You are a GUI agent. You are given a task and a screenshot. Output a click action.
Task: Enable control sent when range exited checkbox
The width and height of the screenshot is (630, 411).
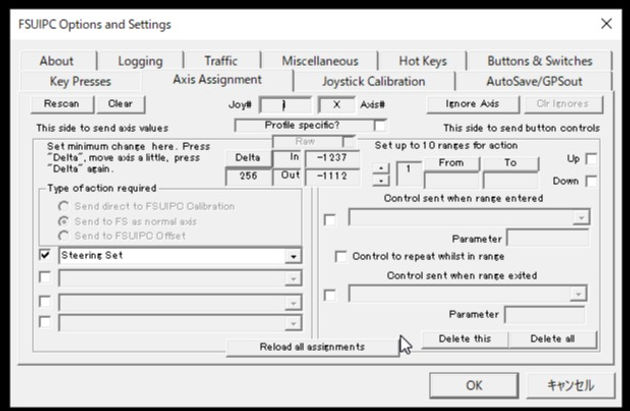(330, 295)
